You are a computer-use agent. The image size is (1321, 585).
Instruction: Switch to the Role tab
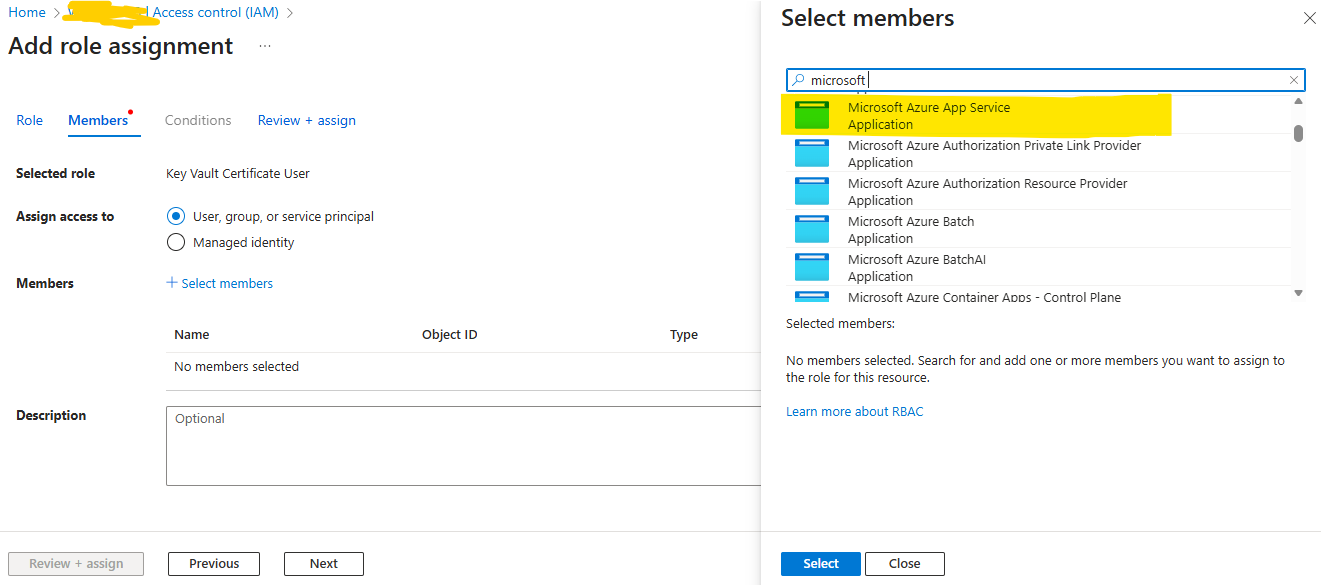30,120
